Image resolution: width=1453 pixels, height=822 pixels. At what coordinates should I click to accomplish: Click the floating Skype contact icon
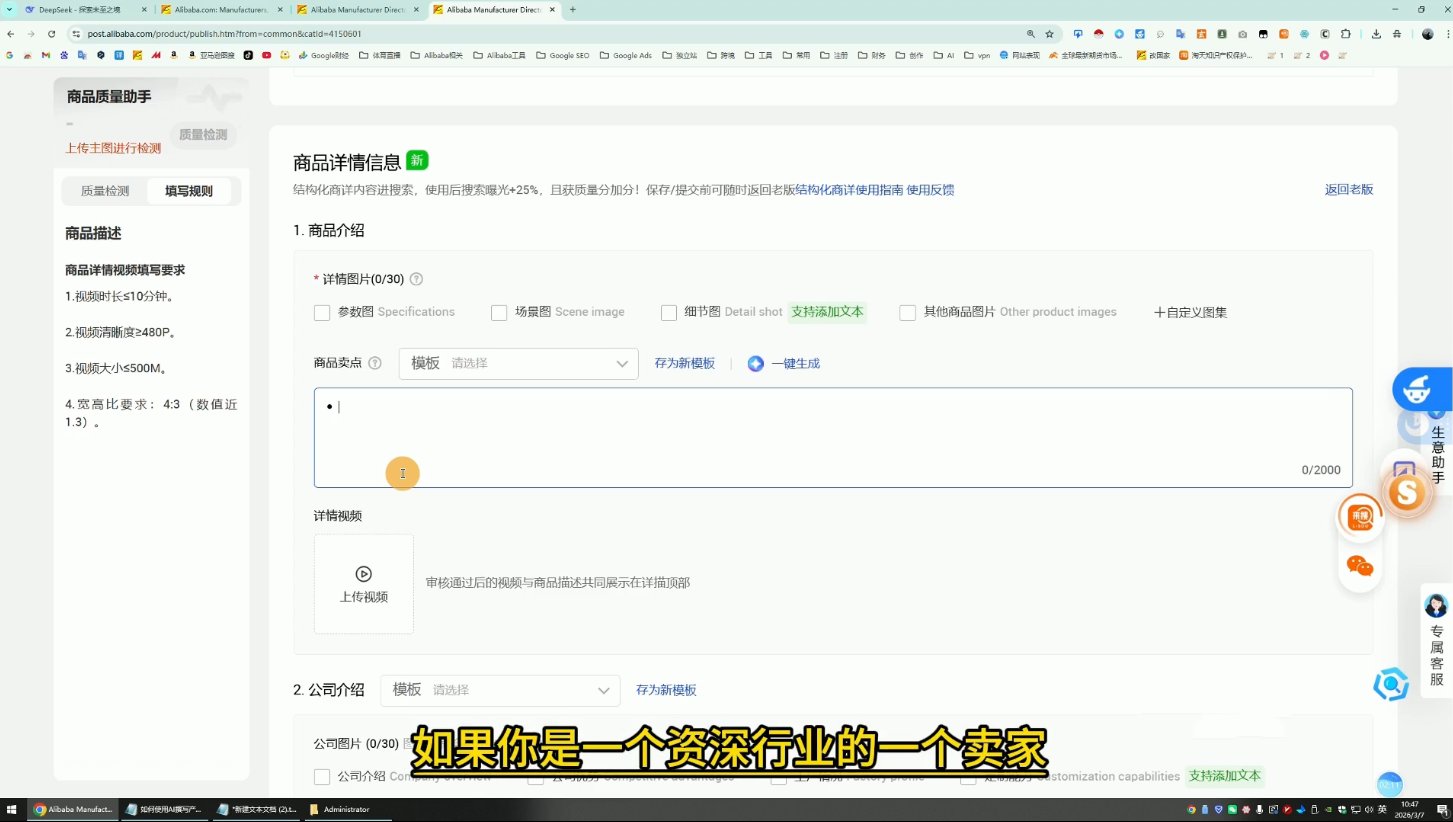(x=1407, y=493)
